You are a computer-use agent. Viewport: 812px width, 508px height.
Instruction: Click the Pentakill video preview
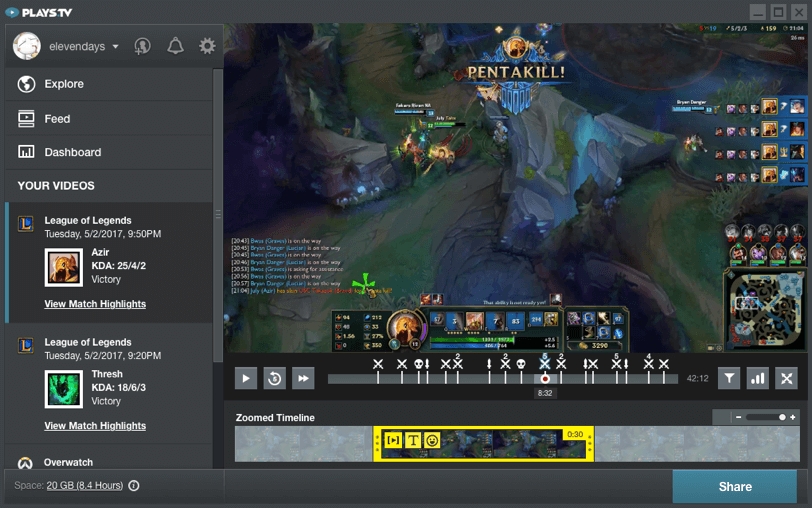(516, 188)
